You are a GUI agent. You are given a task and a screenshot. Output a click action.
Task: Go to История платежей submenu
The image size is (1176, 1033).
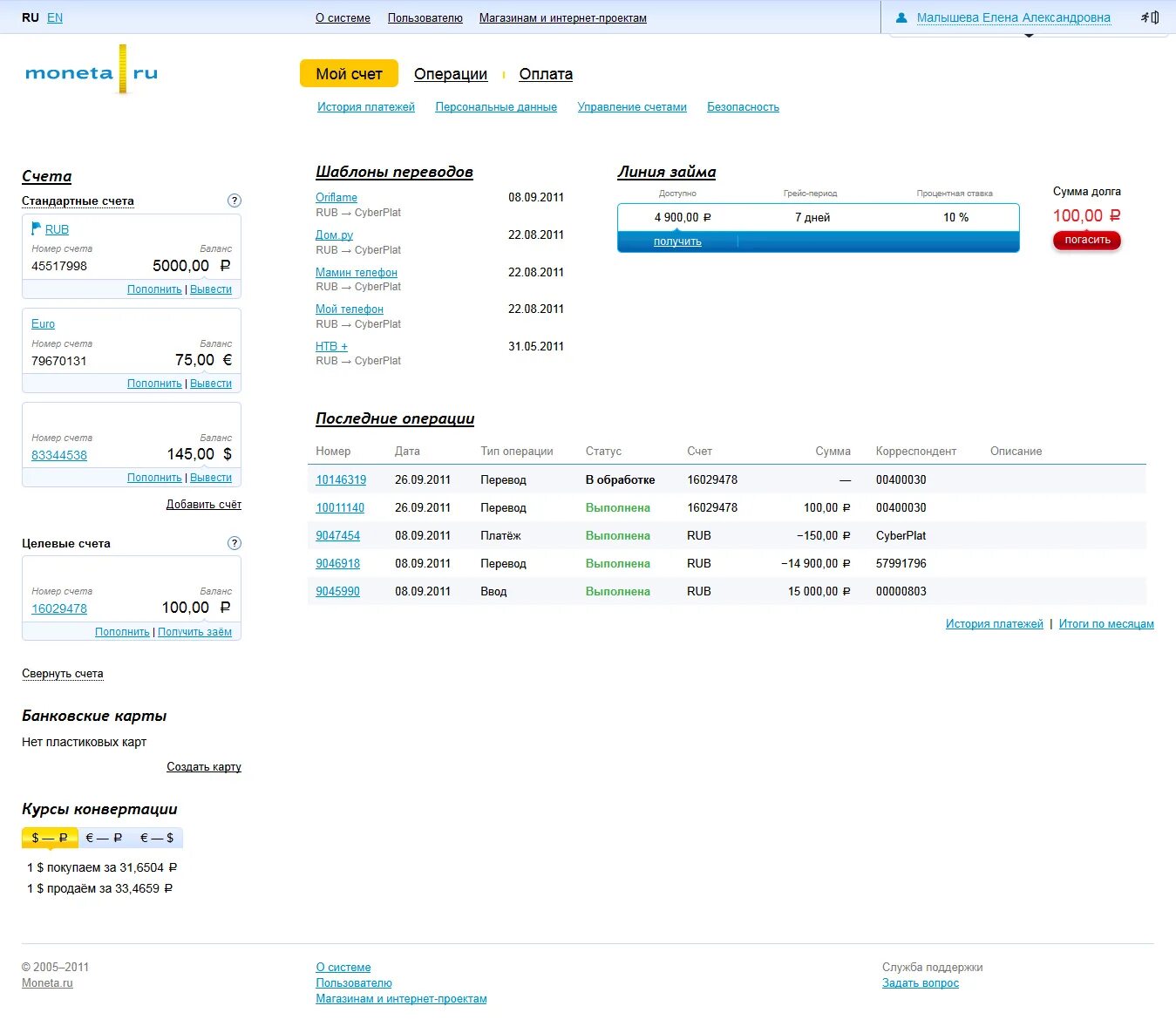pos(366,107)
